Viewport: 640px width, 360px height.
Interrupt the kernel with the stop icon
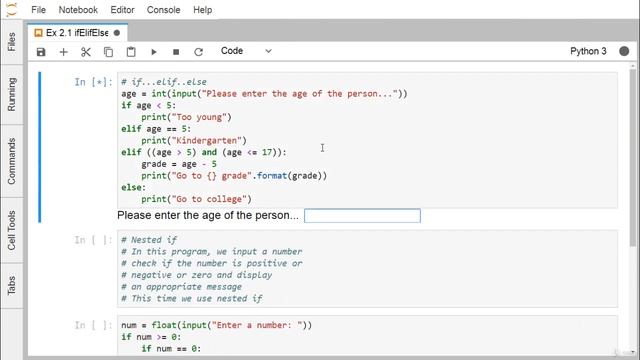click(176, 52)
